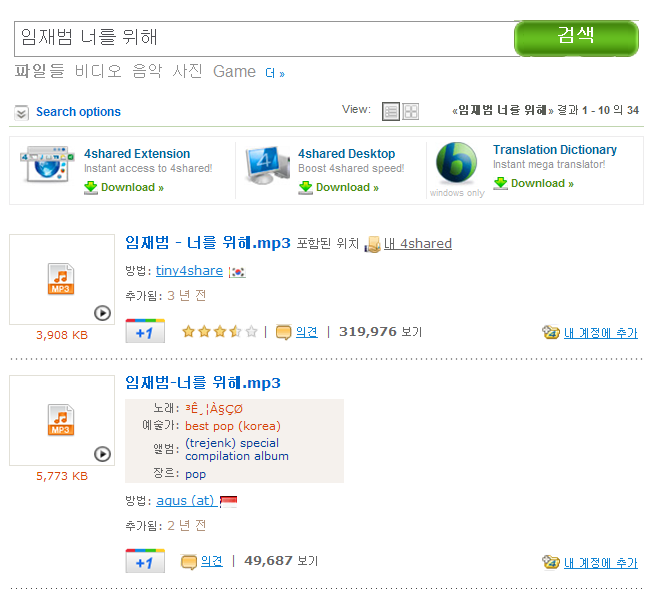Switch to list view icon

click(391, 112)
